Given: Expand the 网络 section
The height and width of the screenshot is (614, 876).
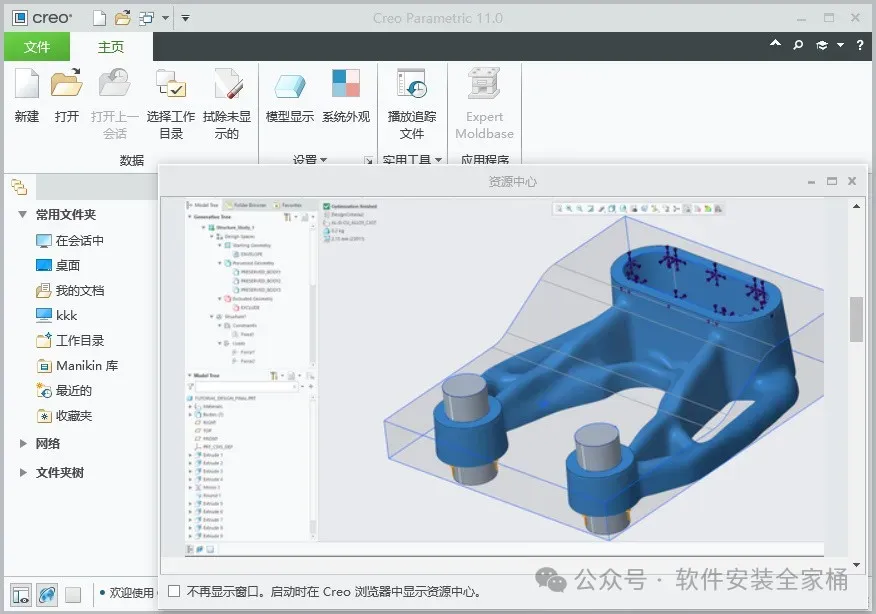Looking at the screenshot, I should [23, 444].
